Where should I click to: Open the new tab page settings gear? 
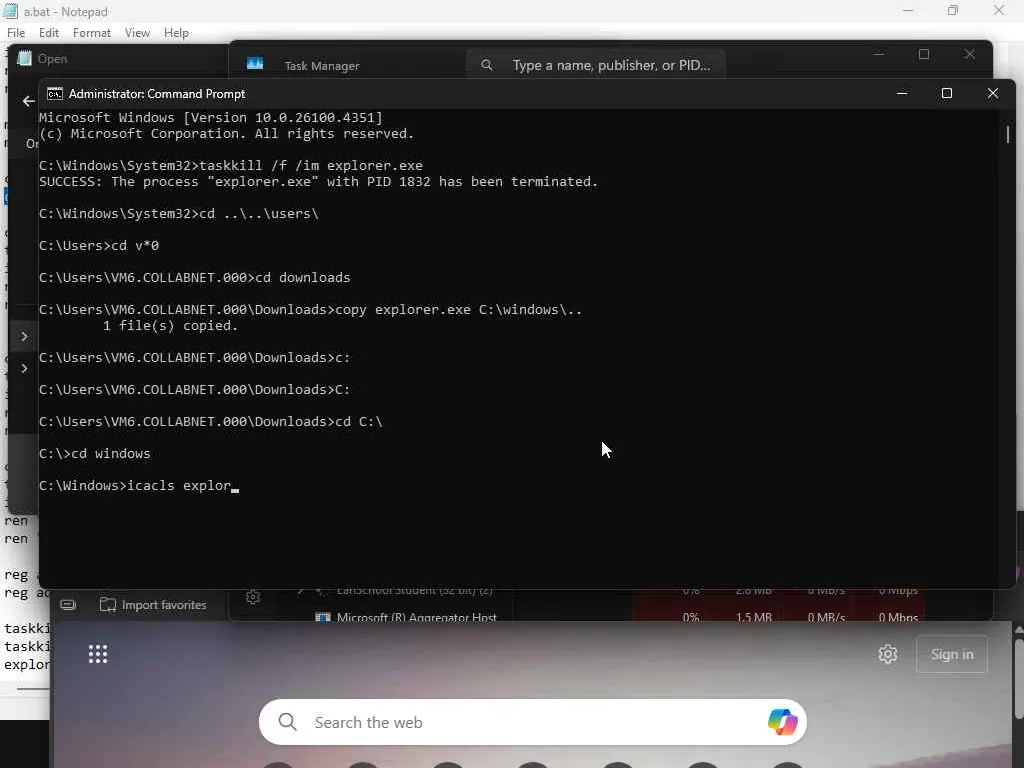pyautogui.click(x=888, y=654)
